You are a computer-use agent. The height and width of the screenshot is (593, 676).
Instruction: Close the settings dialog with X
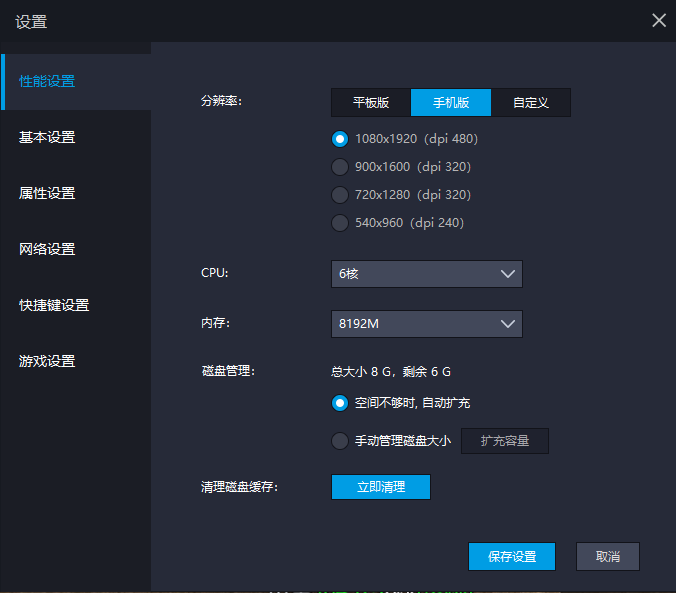(x=659, y=21)
